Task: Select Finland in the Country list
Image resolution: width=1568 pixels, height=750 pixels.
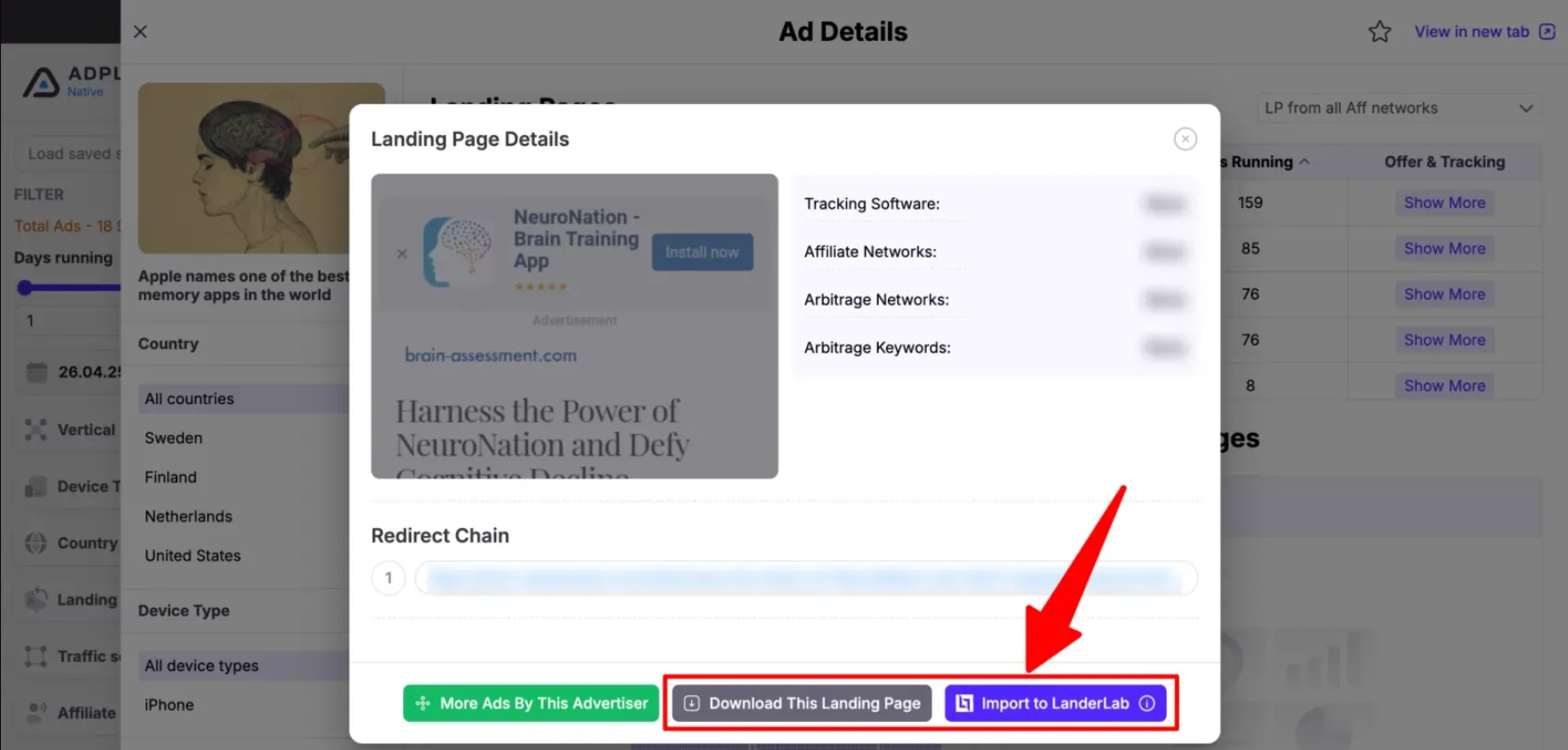Action: click(x=171, y=477)
